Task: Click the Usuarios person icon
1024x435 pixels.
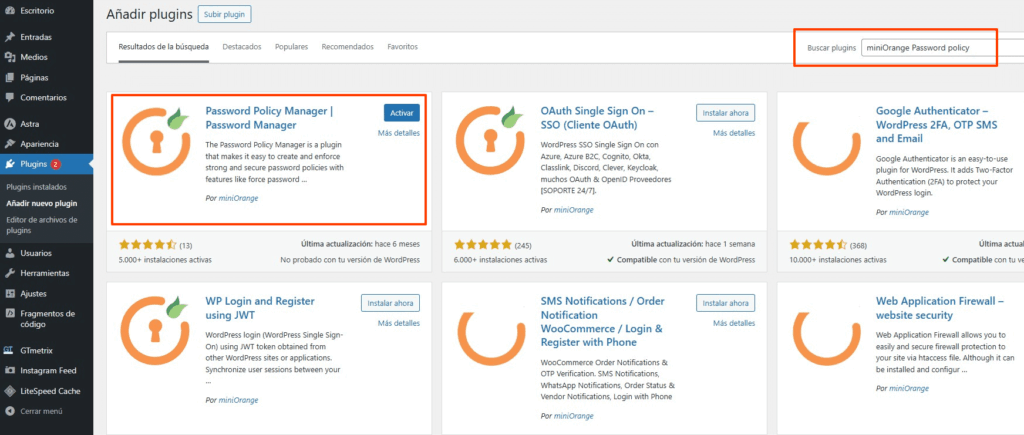Action: (x=10, y=253)
